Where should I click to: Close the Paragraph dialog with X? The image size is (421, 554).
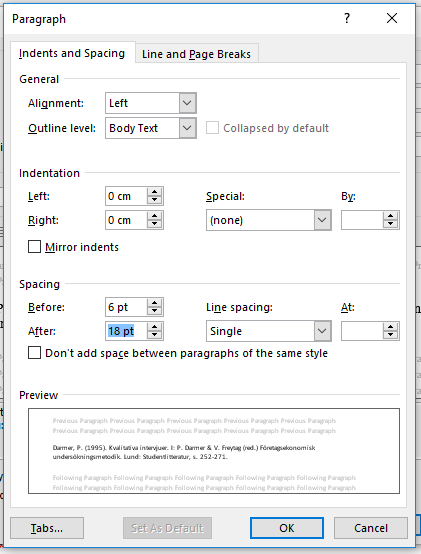coord(392,18)
